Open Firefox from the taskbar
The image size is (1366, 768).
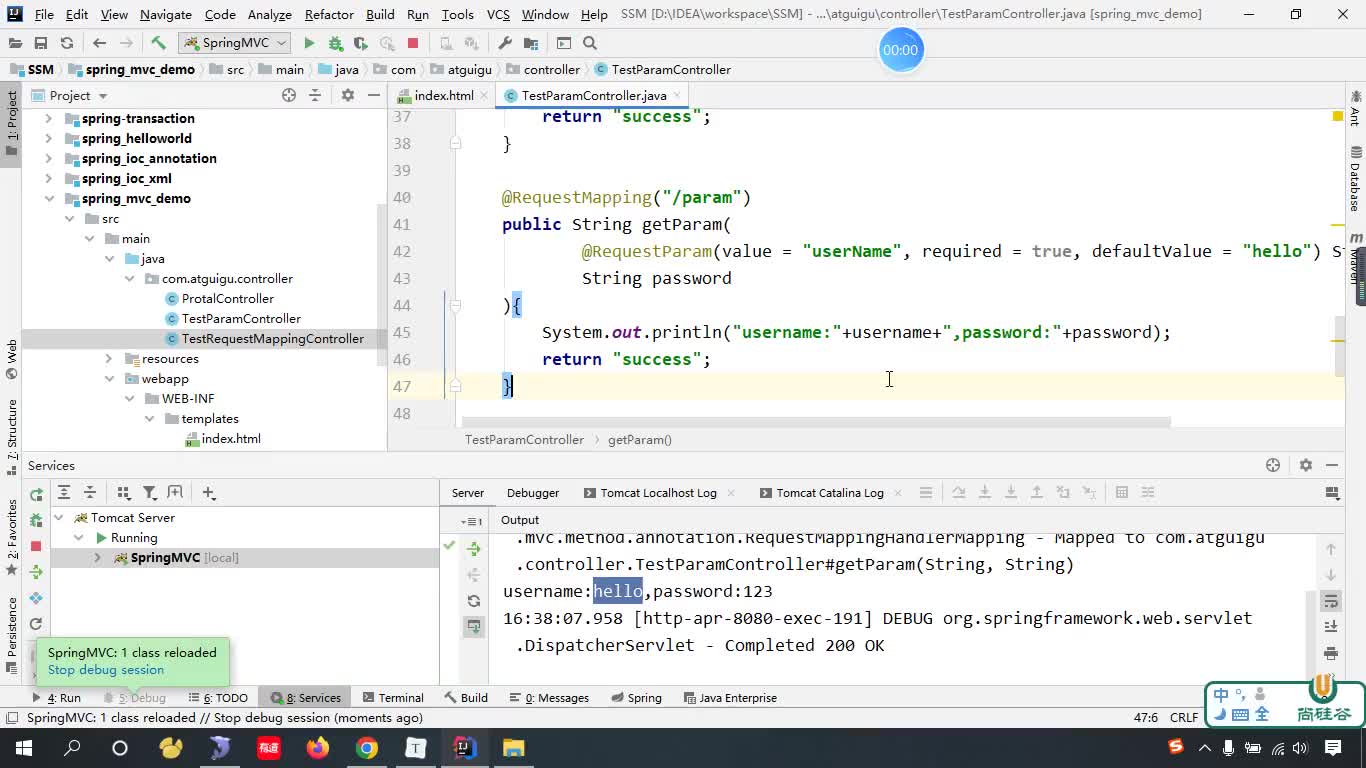coord(318,747)
